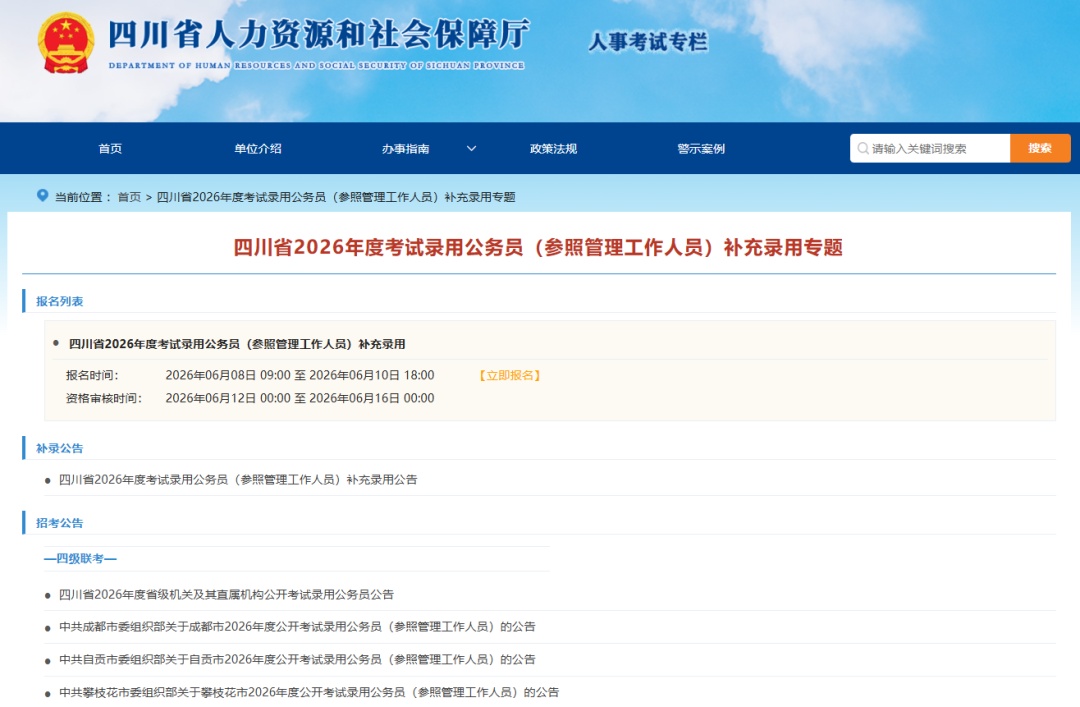Viewport: 1080px width, 707px height.
Task: Click the —四级联考— subheading
Action: point(80,558)
